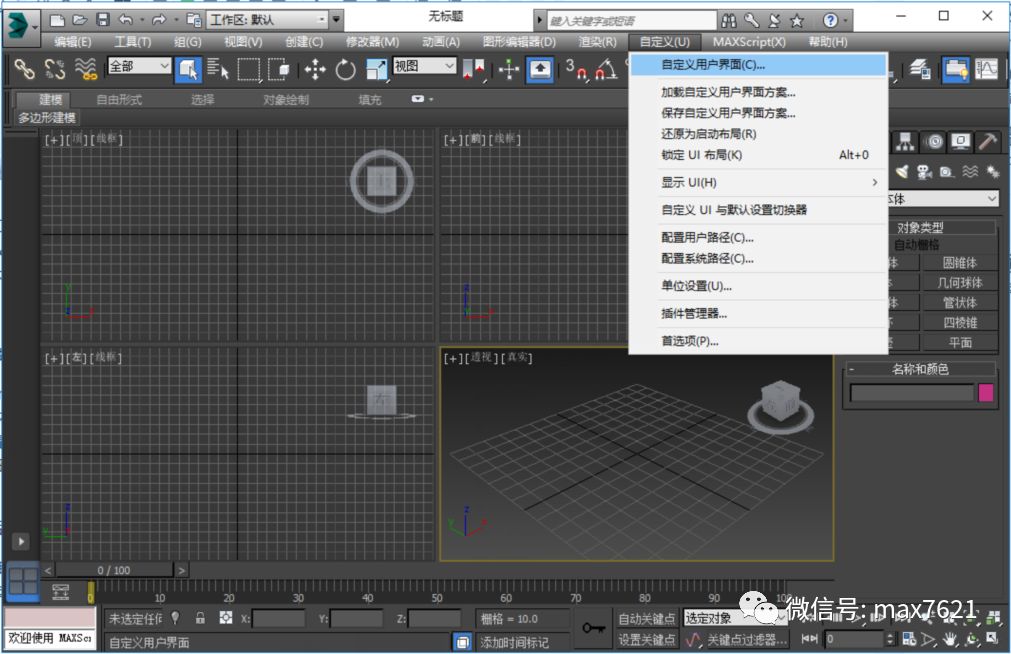This screenshot has width=1011, height=654.
Task: Select the Select and Move arrows tool
Action: (x=315, y=69)
